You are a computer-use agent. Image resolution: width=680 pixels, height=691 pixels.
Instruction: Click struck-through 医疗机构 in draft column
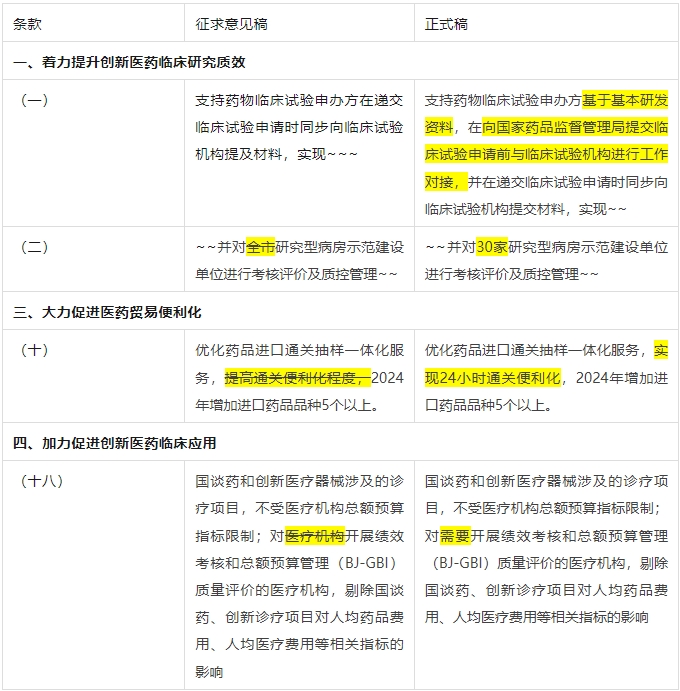tap(315, 535)
